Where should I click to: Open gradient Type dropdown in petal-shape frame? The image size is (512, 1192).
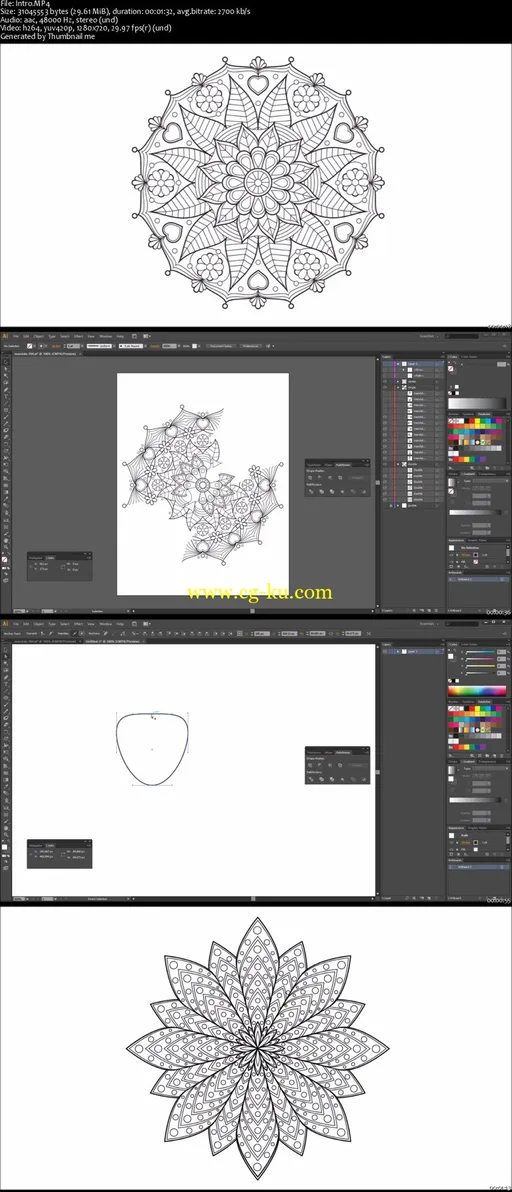click(491, 769)
